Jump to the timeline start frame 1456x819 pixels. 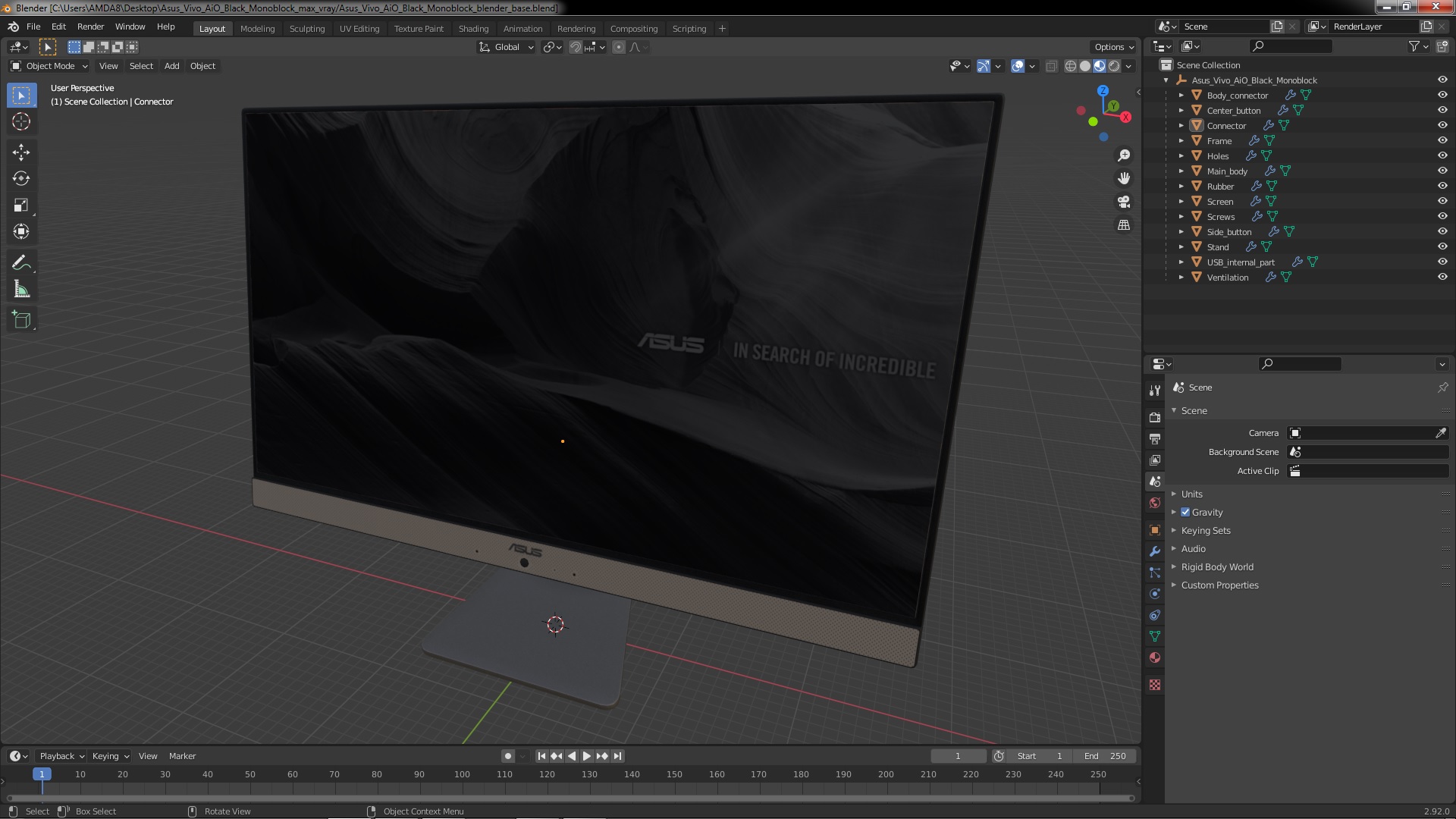541,756
